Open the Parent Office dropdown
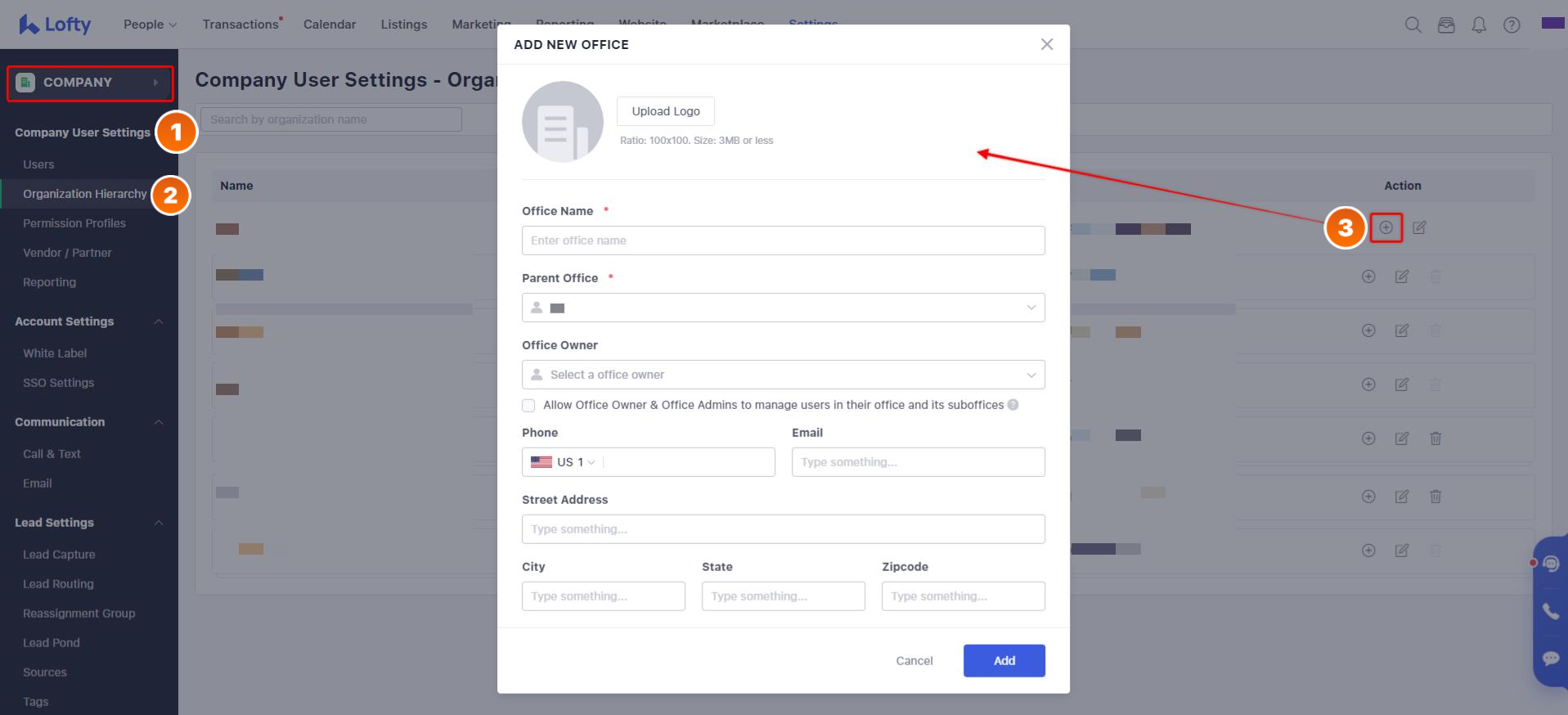The height and width of the screenshot is (715, 1568). (x=783, y=308)
